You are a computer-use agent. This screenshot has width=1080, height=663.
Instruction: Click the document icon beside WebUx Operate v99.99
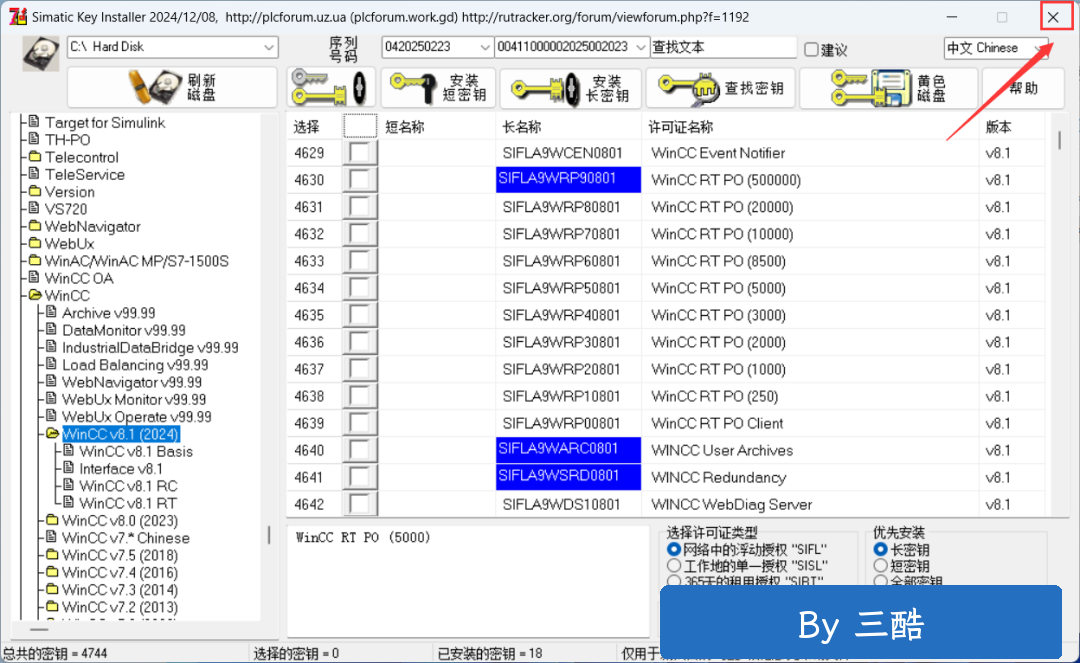(51, 416)
